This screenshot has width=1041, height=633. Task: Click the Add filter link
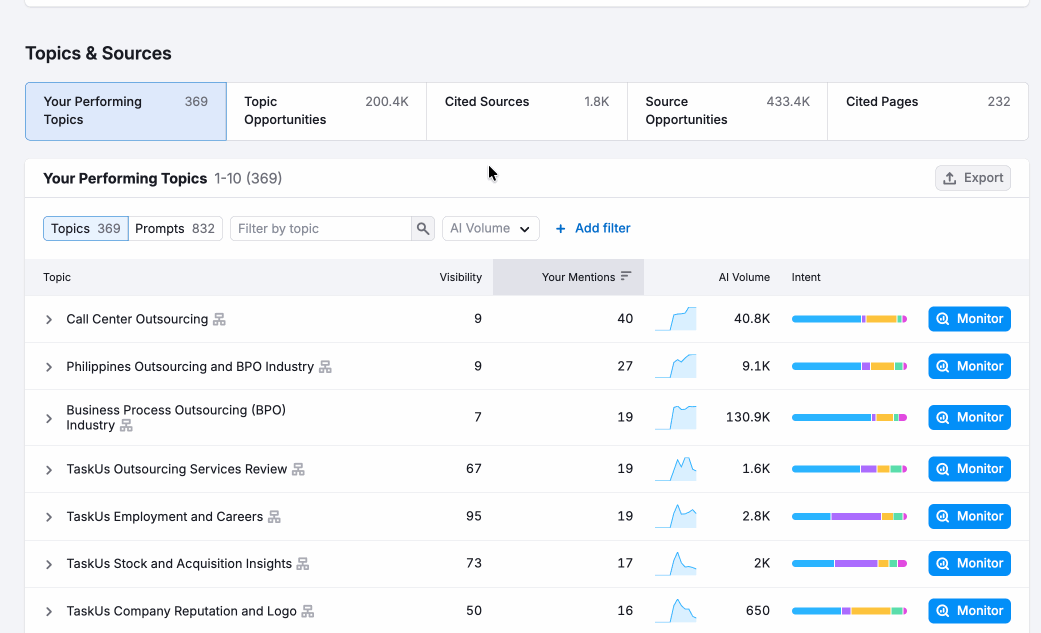click(x=593, y=228)
